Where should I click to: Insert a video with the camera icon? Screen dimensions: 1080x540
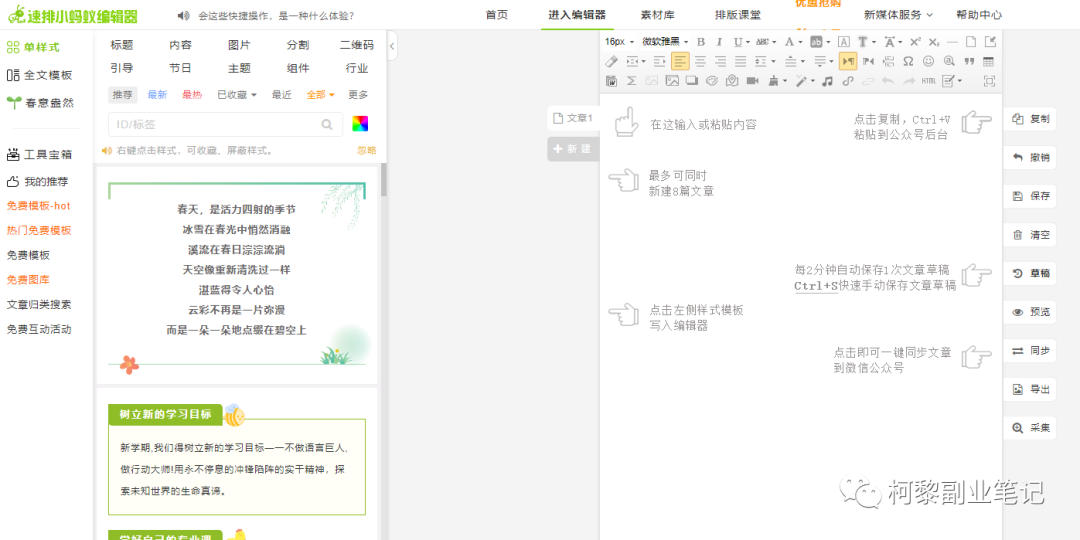(x=752, y=81)
